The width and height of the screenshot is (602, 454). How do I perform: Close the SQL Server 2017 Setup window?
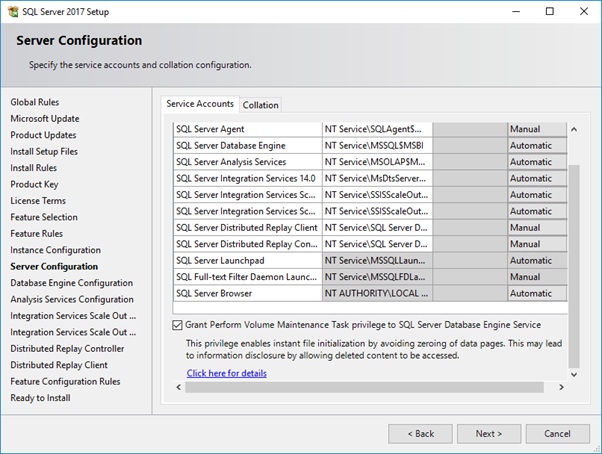point(584,11)
